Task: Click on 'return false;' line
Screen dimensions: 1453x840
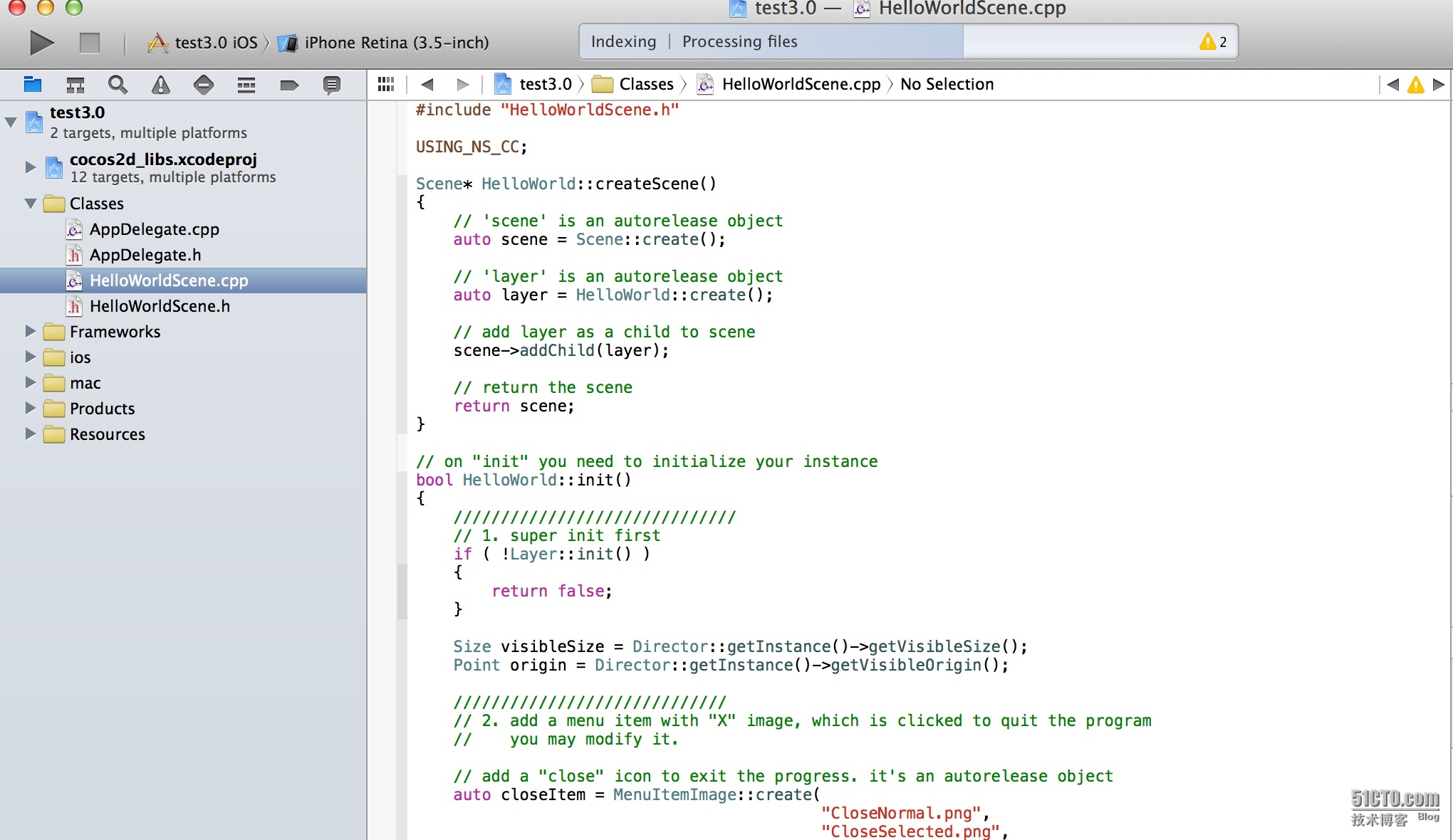Action: coord(552,591)
